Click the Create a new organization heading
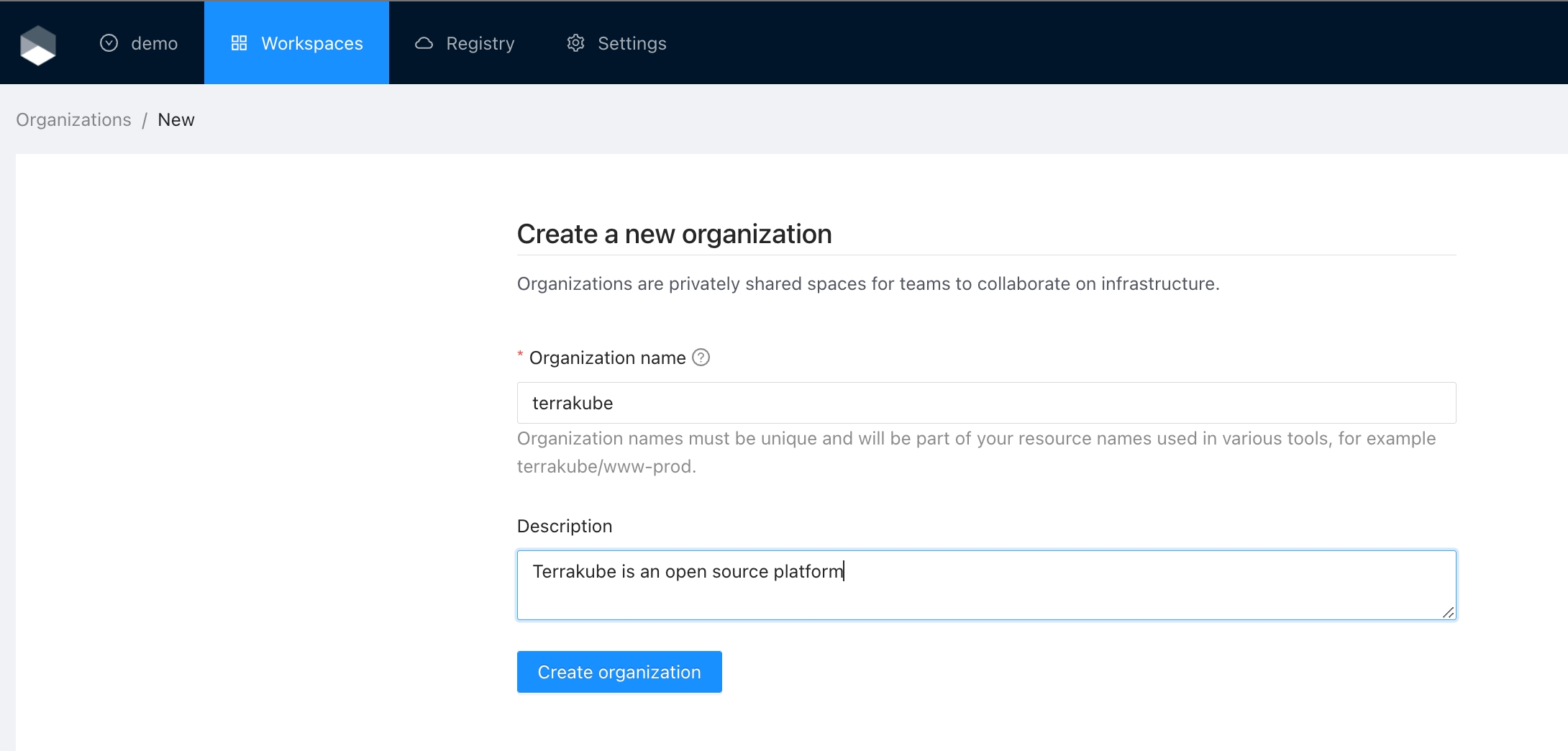This screenshot has width=1568, height=751. [674, 234]
